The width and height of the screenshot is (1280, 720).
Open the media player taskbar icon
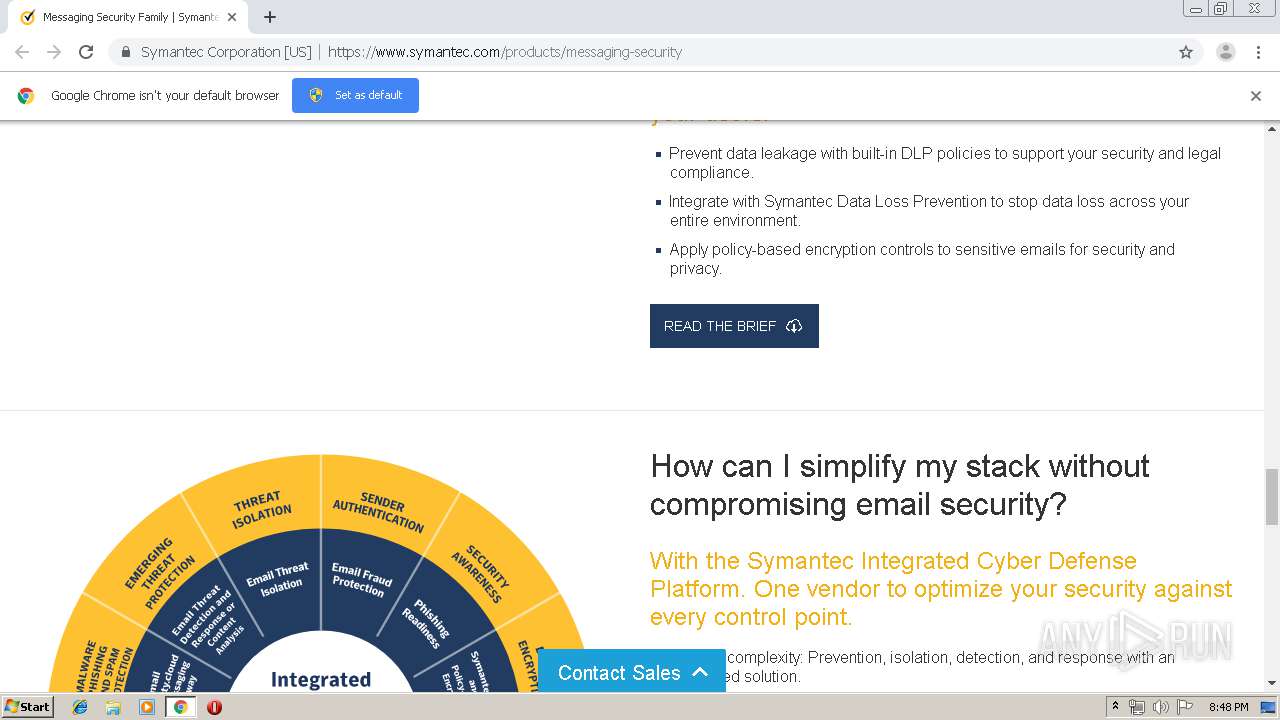[147, 707]
